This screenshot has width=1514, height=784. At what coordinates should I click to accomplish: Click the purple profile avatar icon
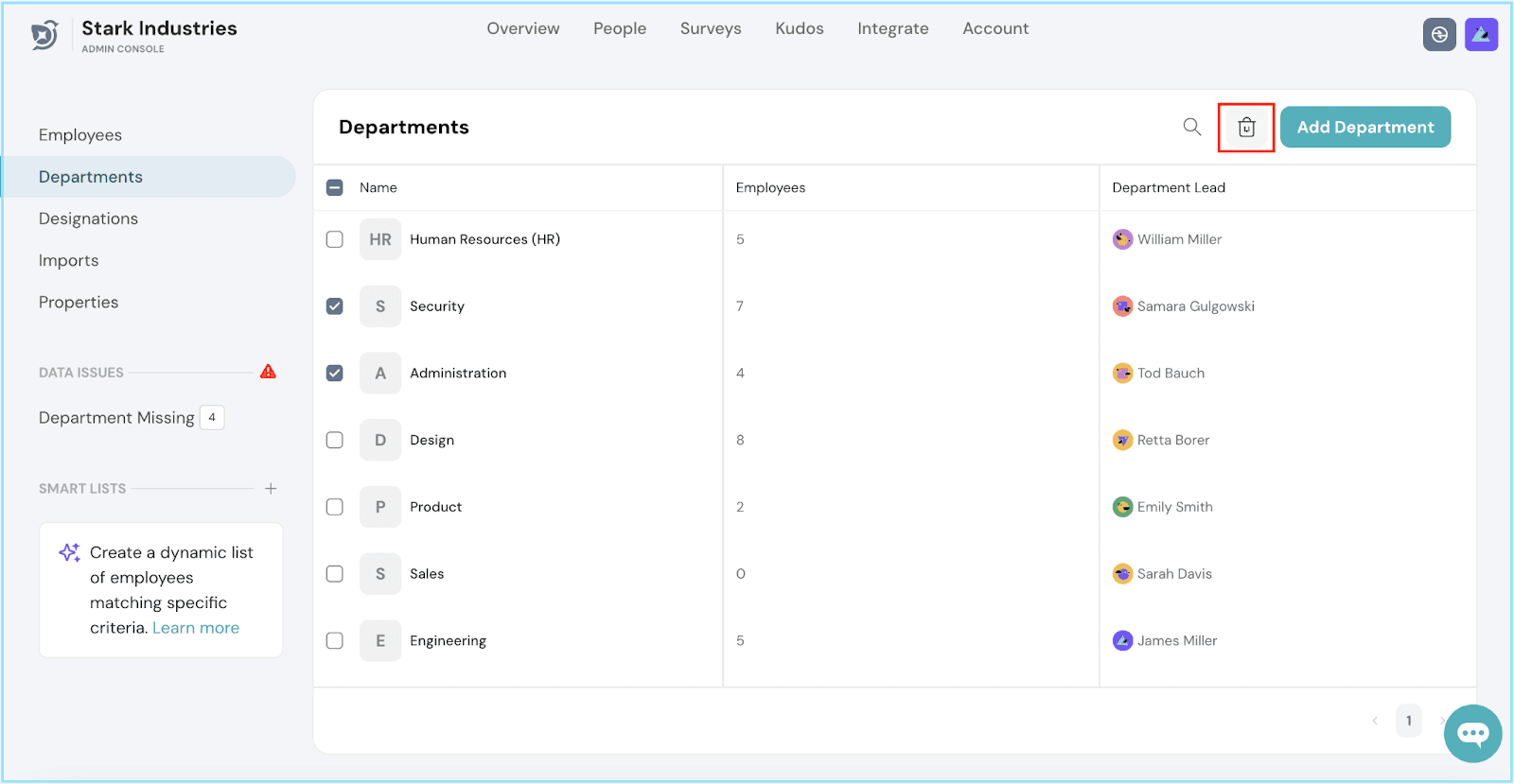1481,34
